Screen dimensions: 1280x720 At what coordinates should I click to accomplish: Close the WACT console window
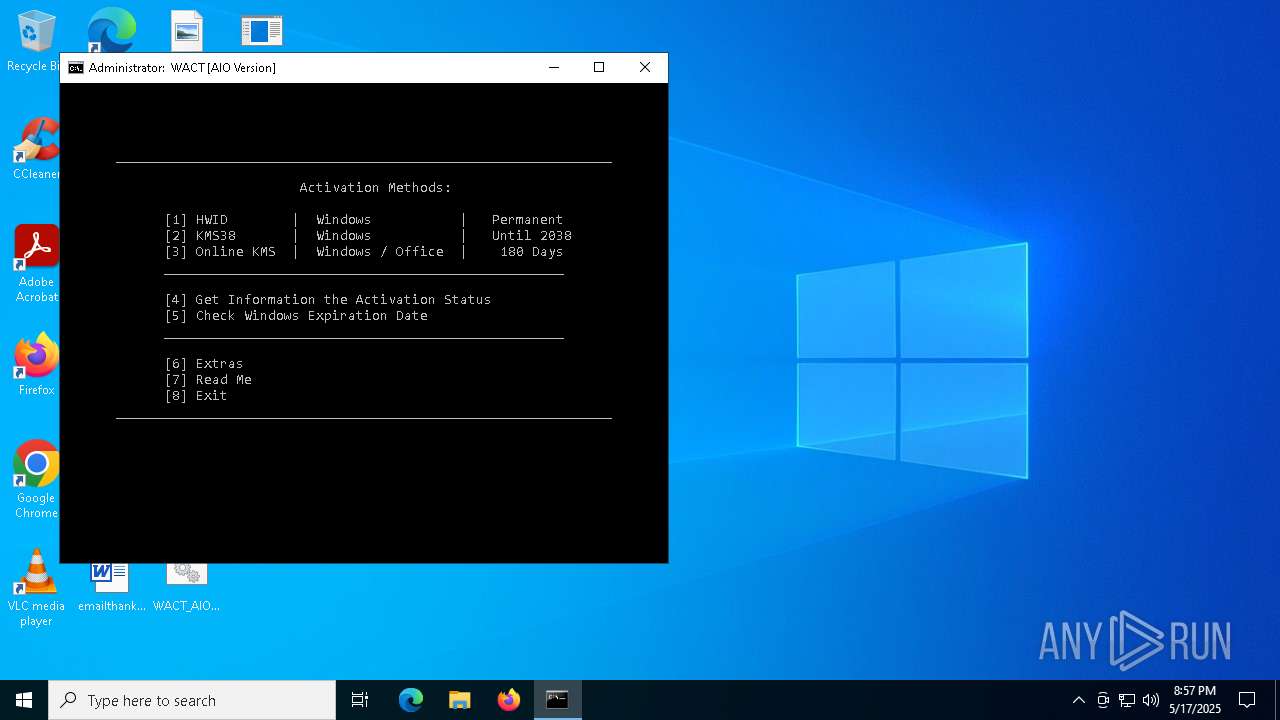point(645,68)
